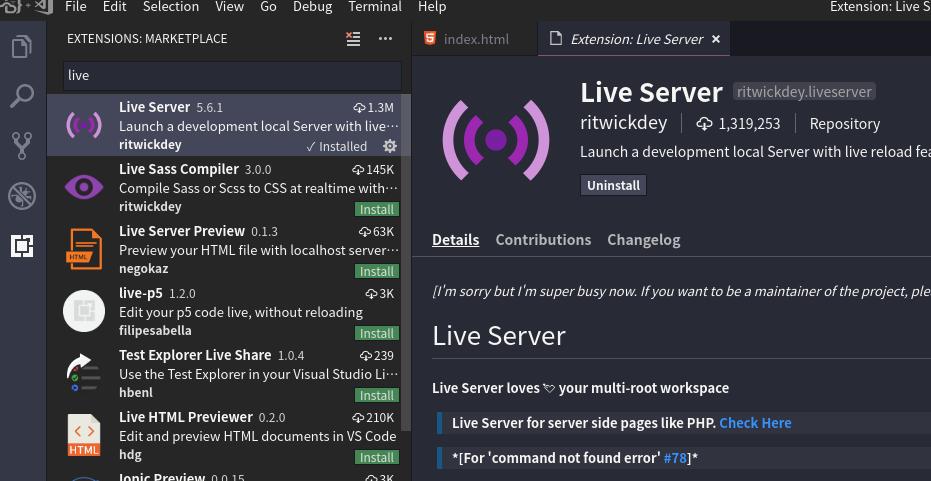931x481 pixels.
Task: Switch to the Contributions tab
Action: (x=543, y=240)
